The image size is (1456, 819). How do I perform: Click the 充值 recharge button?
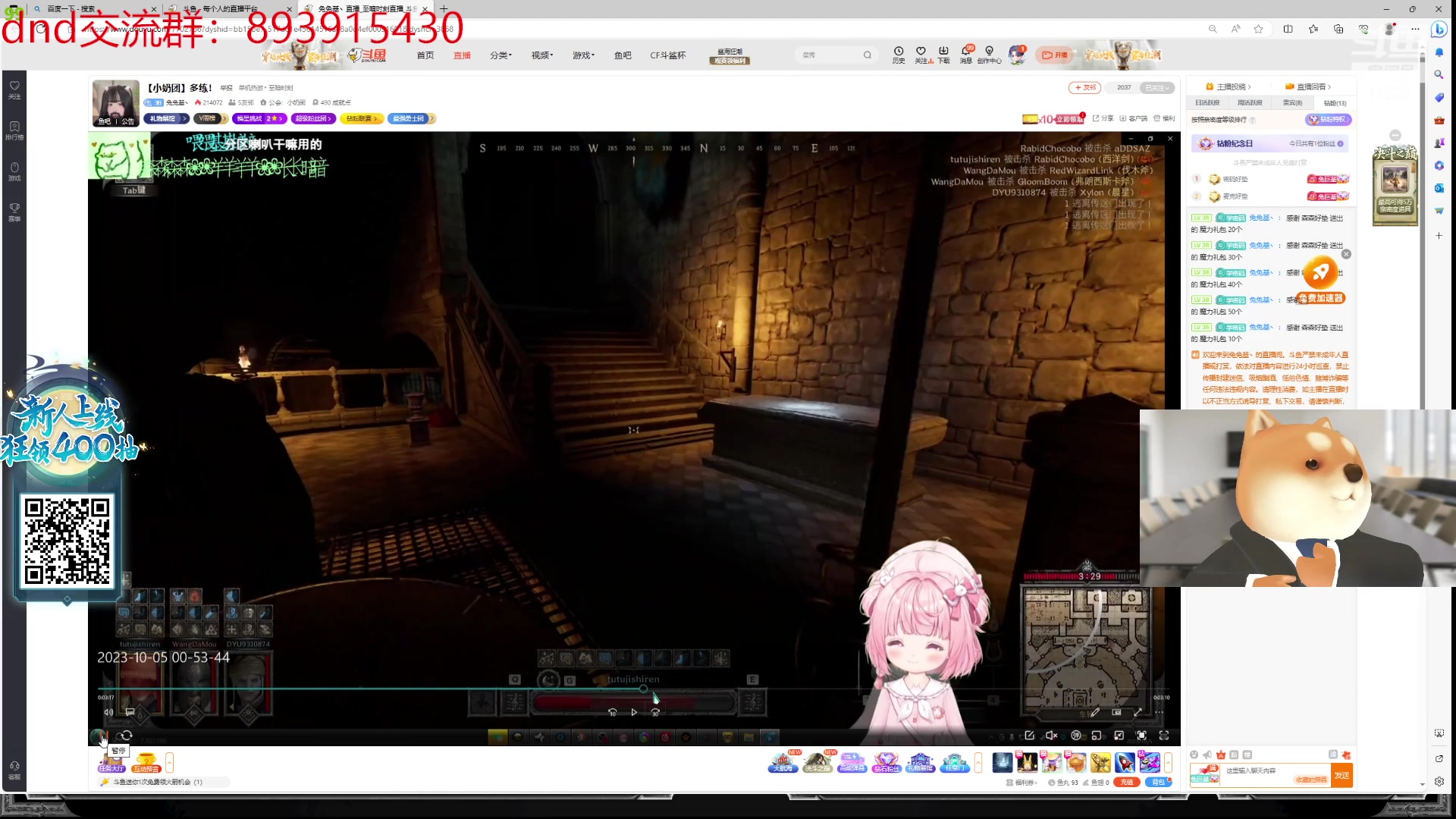click(x=1126, y=782)
